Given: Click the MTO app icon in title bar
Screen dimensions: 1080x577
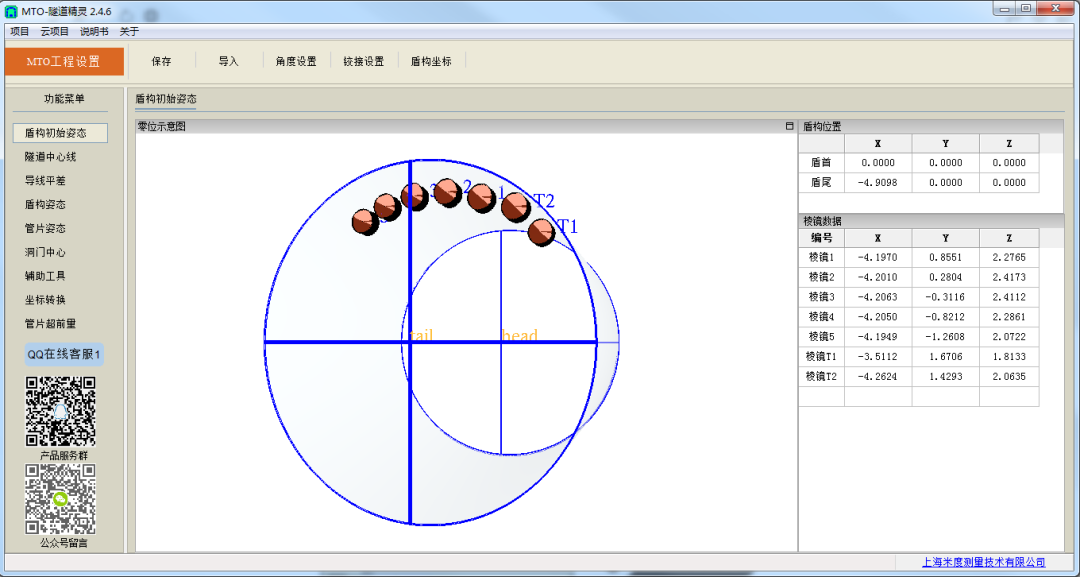Looking at the screenshot, I should coord(11,10).
